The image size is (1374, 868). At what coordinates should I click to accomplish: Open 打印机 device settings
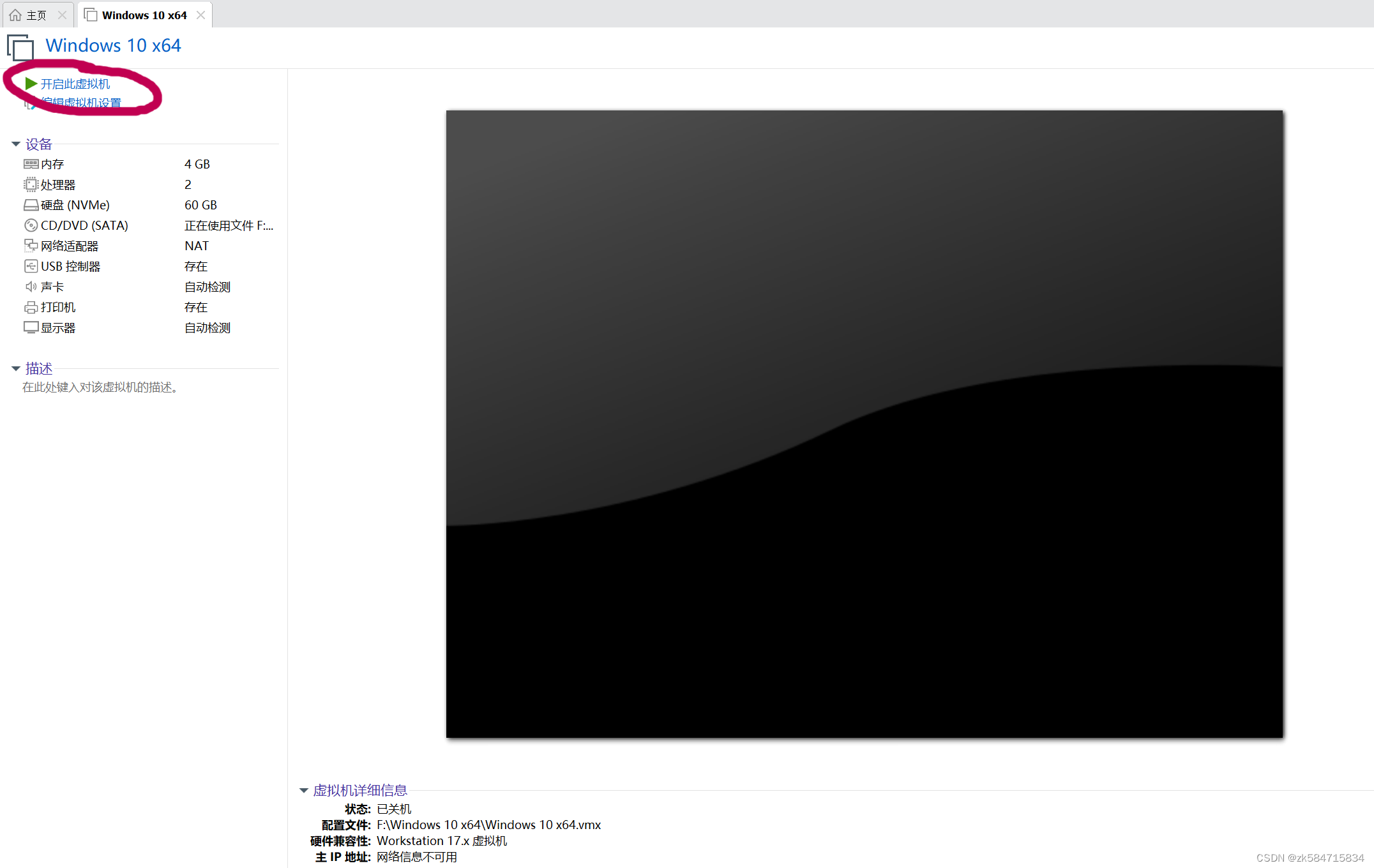[58, 307]
